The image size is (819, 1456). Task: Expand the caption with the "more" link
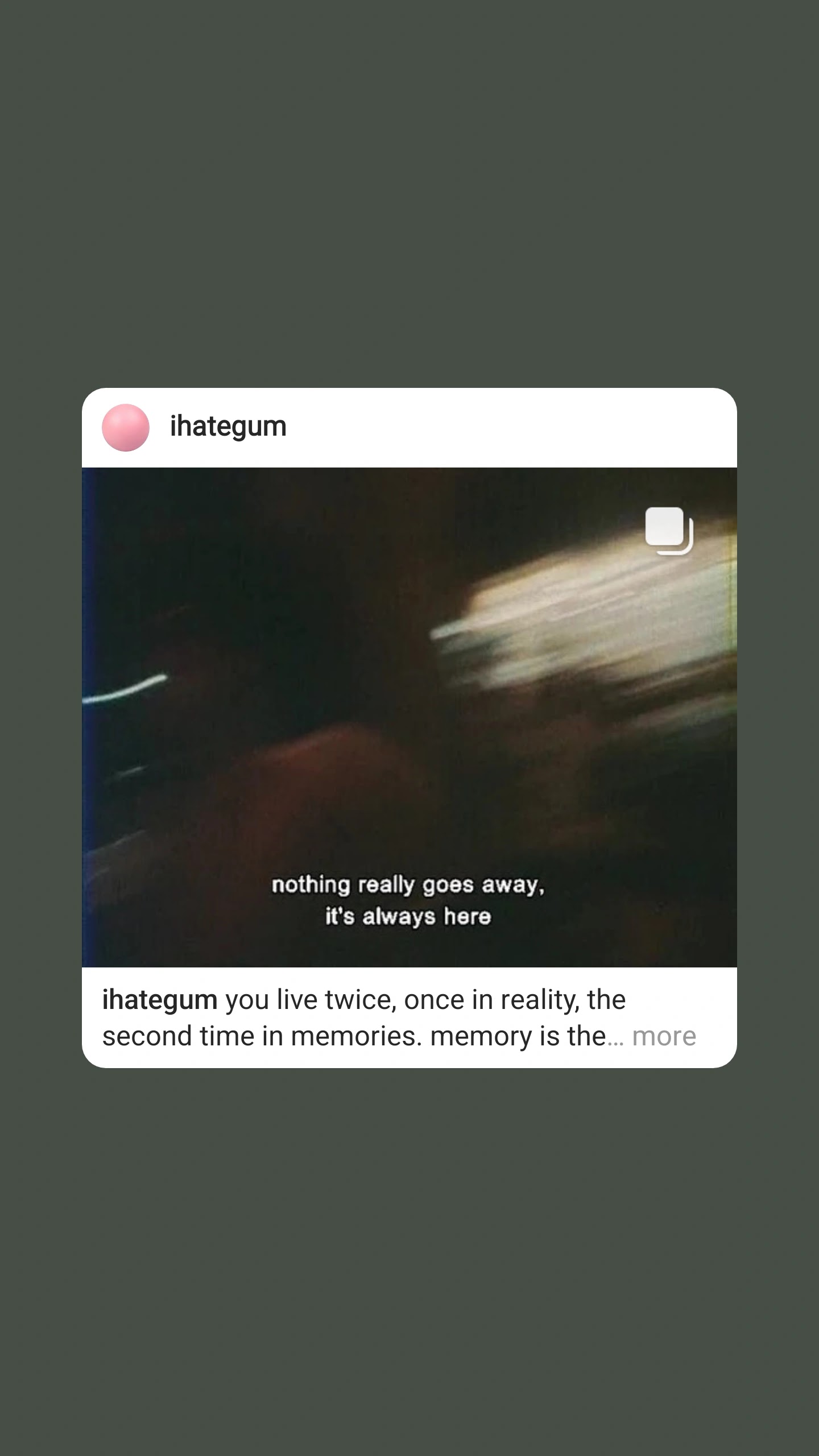(x=664, y=1036)
